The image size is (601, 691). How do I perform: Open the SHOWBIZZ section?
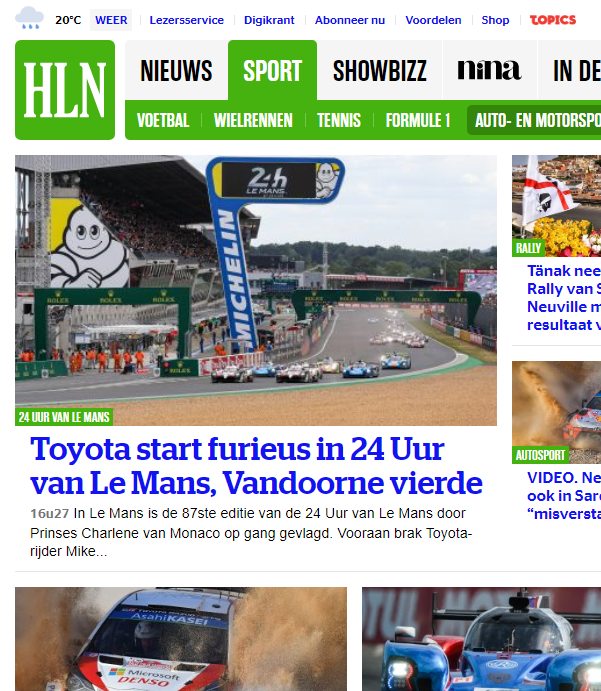click(x=379, y=70)
